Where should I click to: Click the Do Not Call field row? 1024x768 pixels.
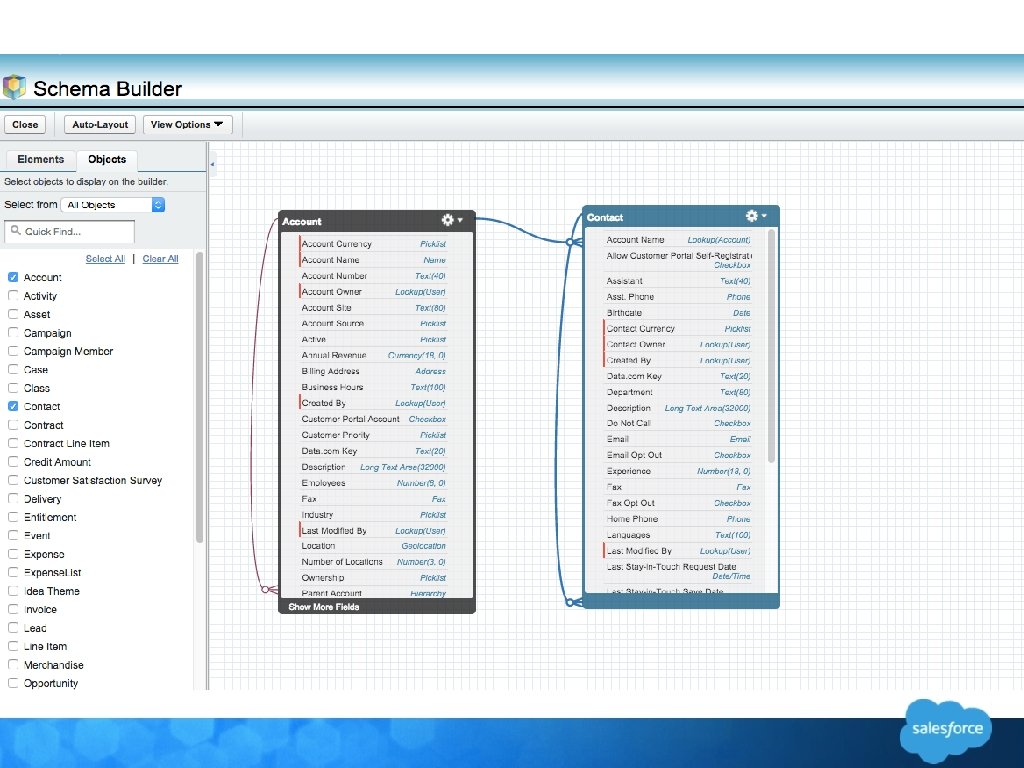click(x=678, y=423)
